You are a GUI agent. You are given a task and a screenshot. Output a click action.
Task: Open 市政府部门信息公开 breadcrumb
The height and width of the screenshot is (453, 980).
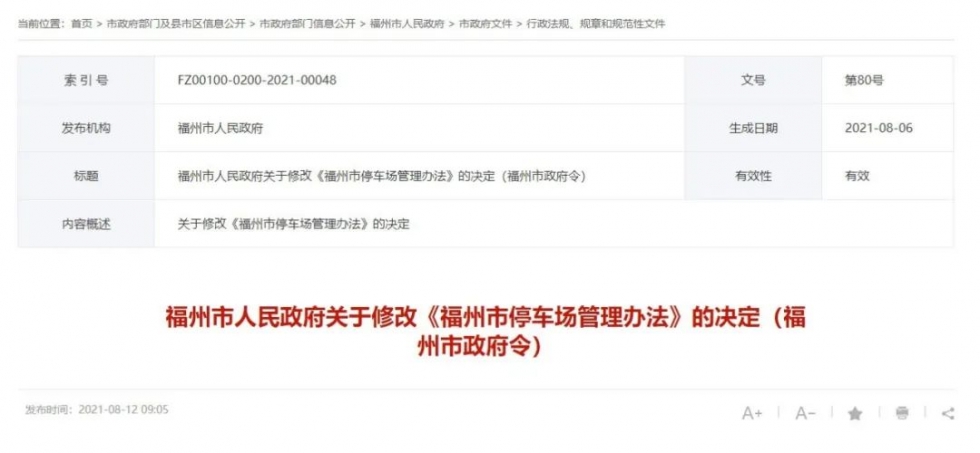pos(307,24)
